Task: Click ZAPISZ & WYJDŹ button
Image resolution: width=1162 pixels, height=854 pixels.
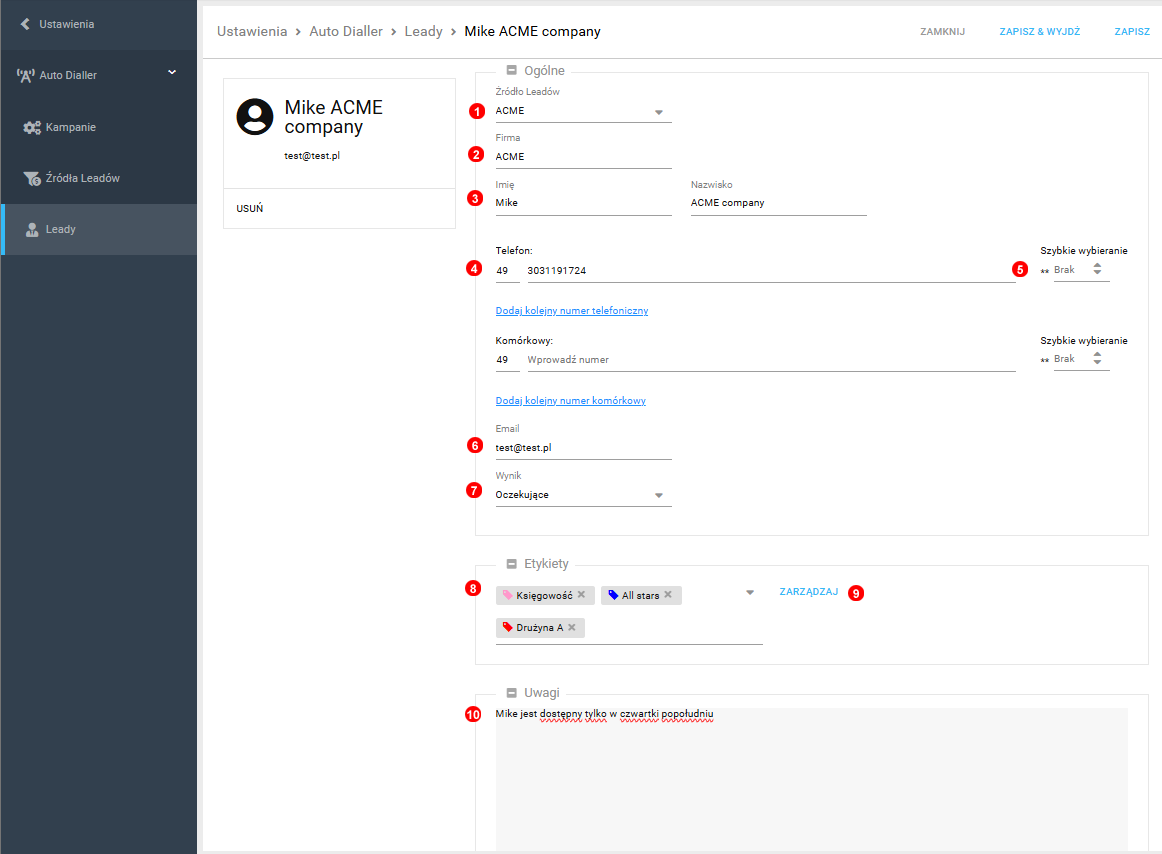Action: (x=1039, y=32)
